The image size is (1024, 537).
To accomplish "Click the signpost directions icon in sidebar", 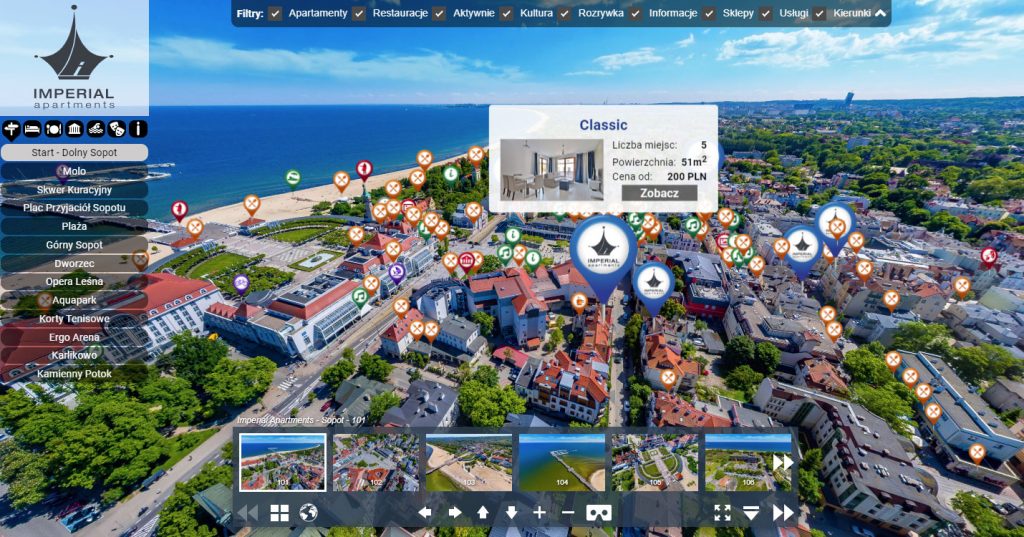I will point(12,129).
